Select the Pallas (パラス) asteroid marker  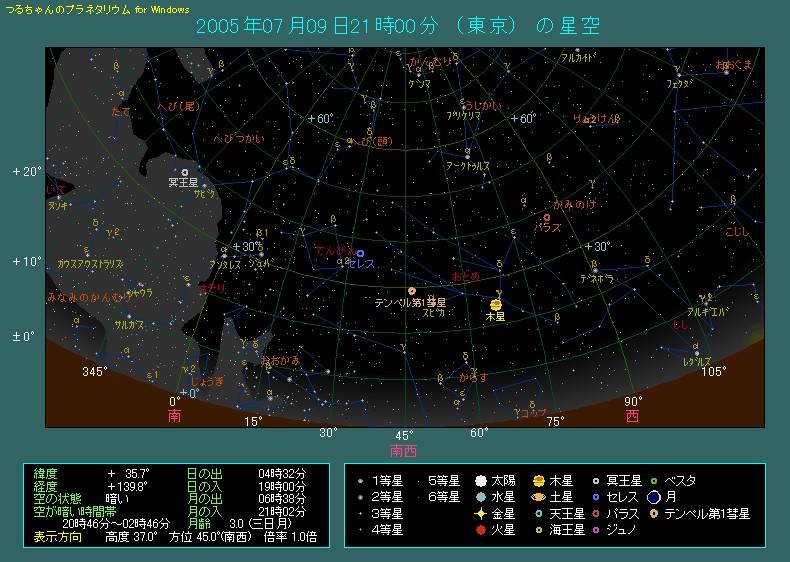[546, 217]
